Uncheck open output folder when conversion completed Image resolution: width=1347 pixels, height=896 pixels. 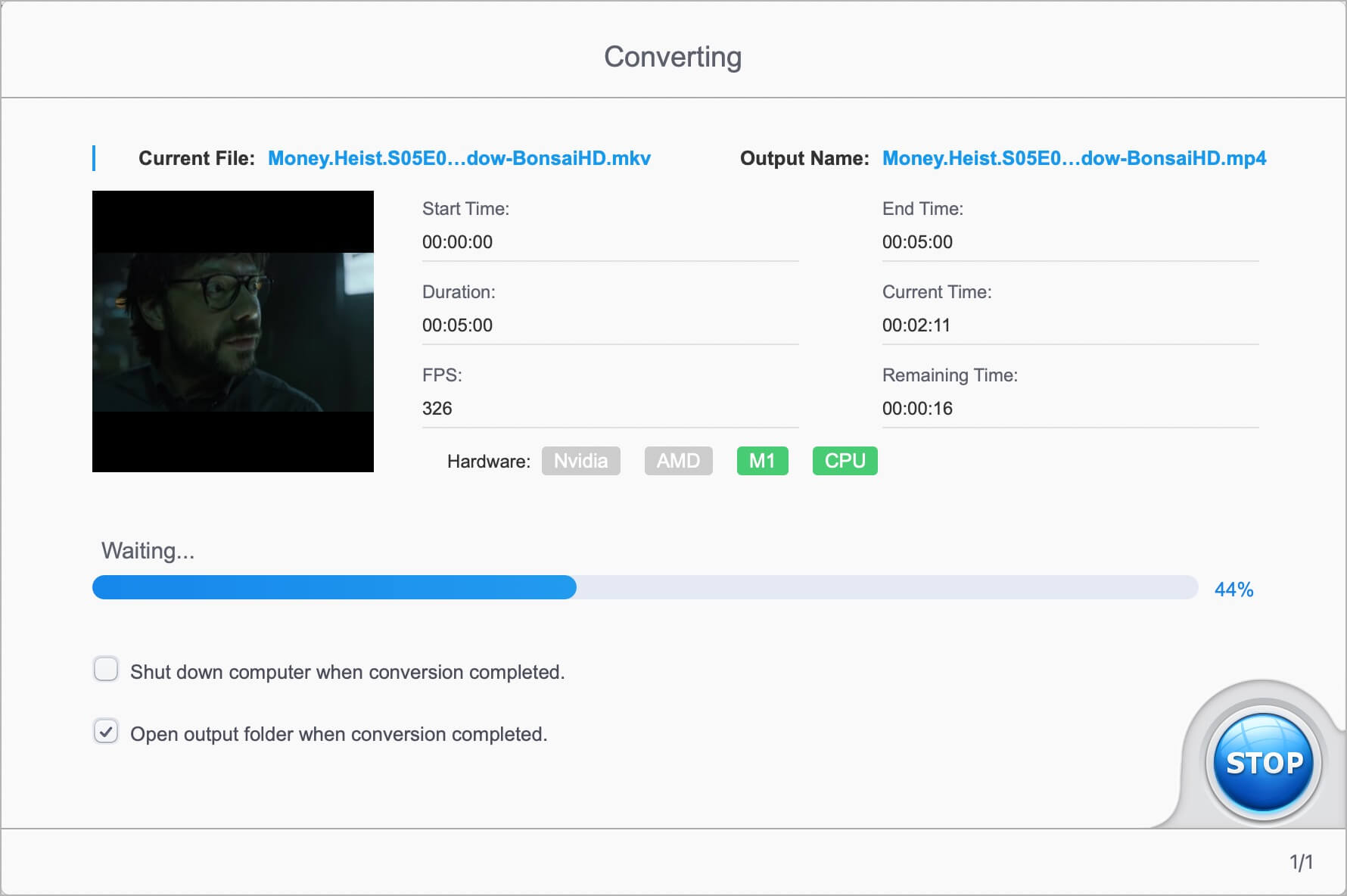(106, 732)
